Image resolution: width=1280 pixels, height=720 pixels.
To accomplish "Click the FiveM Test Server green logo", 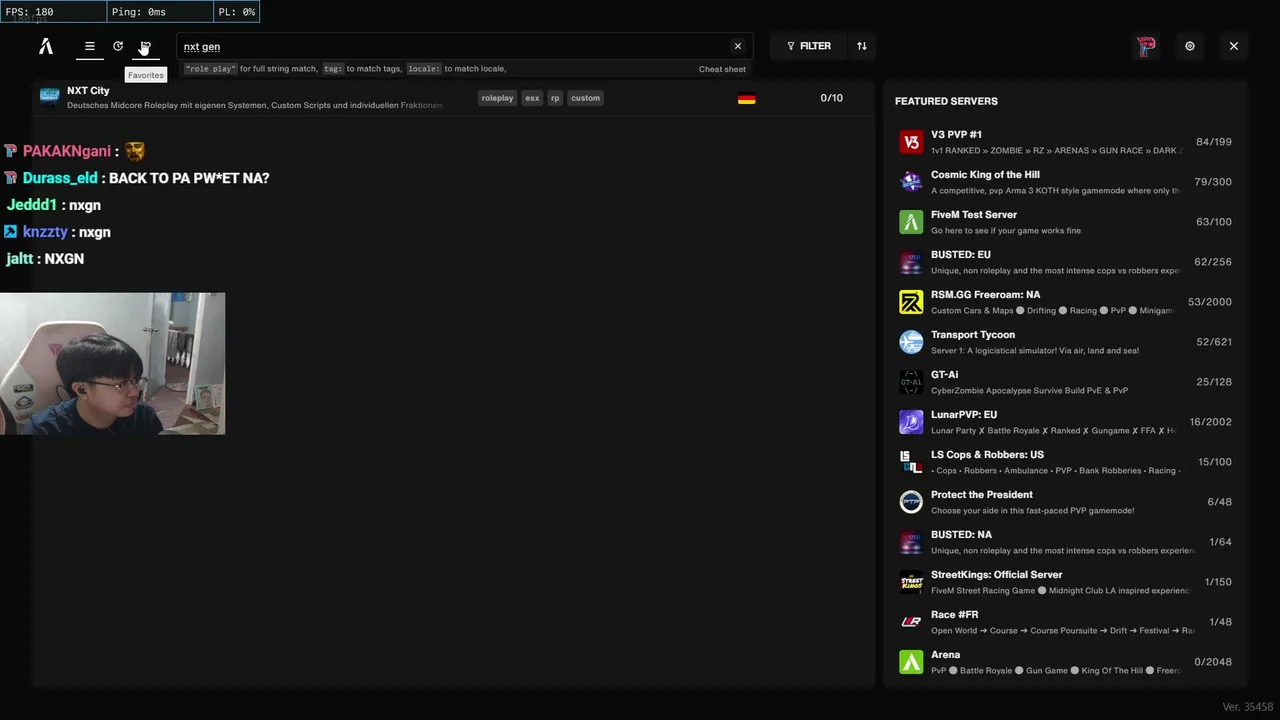I will pos(911,222).
